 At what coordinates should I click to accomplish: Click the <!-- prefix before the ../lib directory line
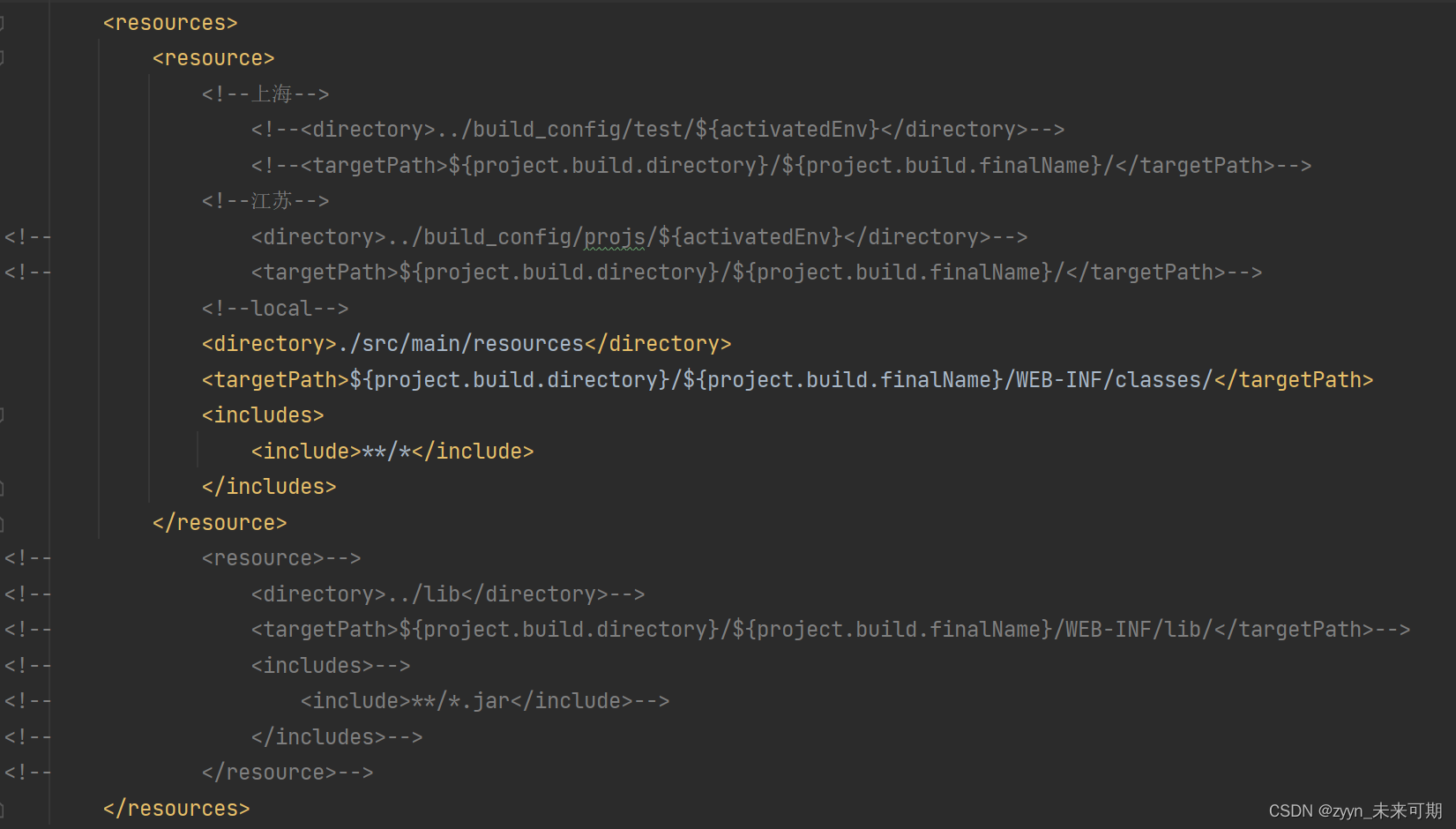coord(27,594)
